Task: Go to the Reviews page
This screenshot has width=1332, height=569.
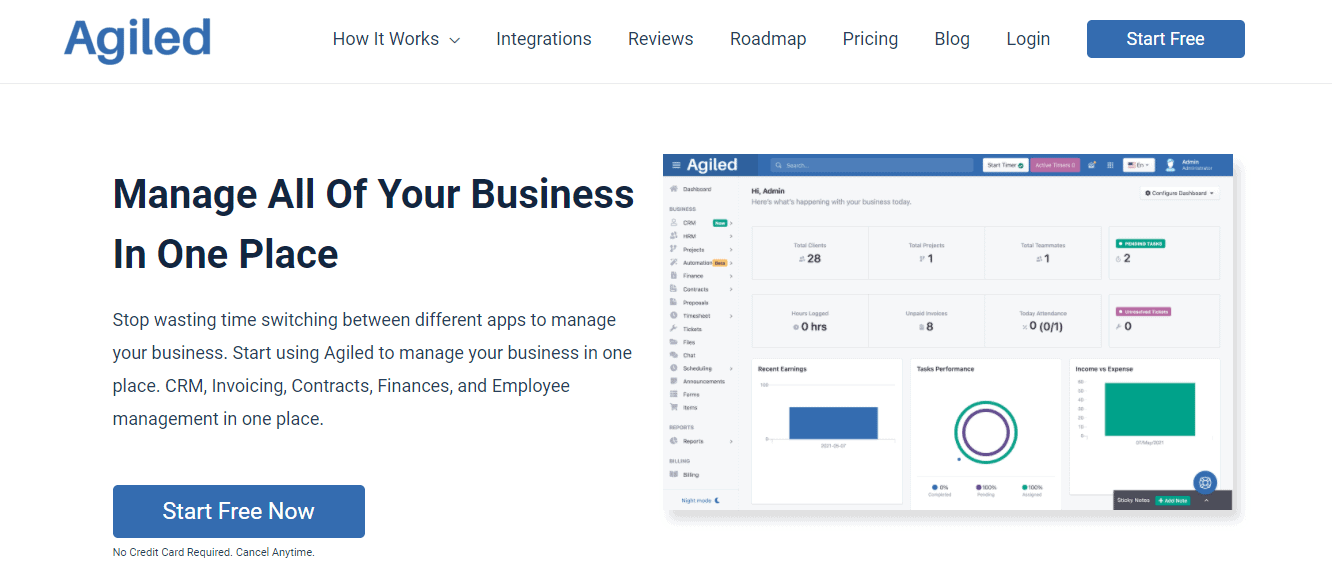Action: [x=661, y=39]
